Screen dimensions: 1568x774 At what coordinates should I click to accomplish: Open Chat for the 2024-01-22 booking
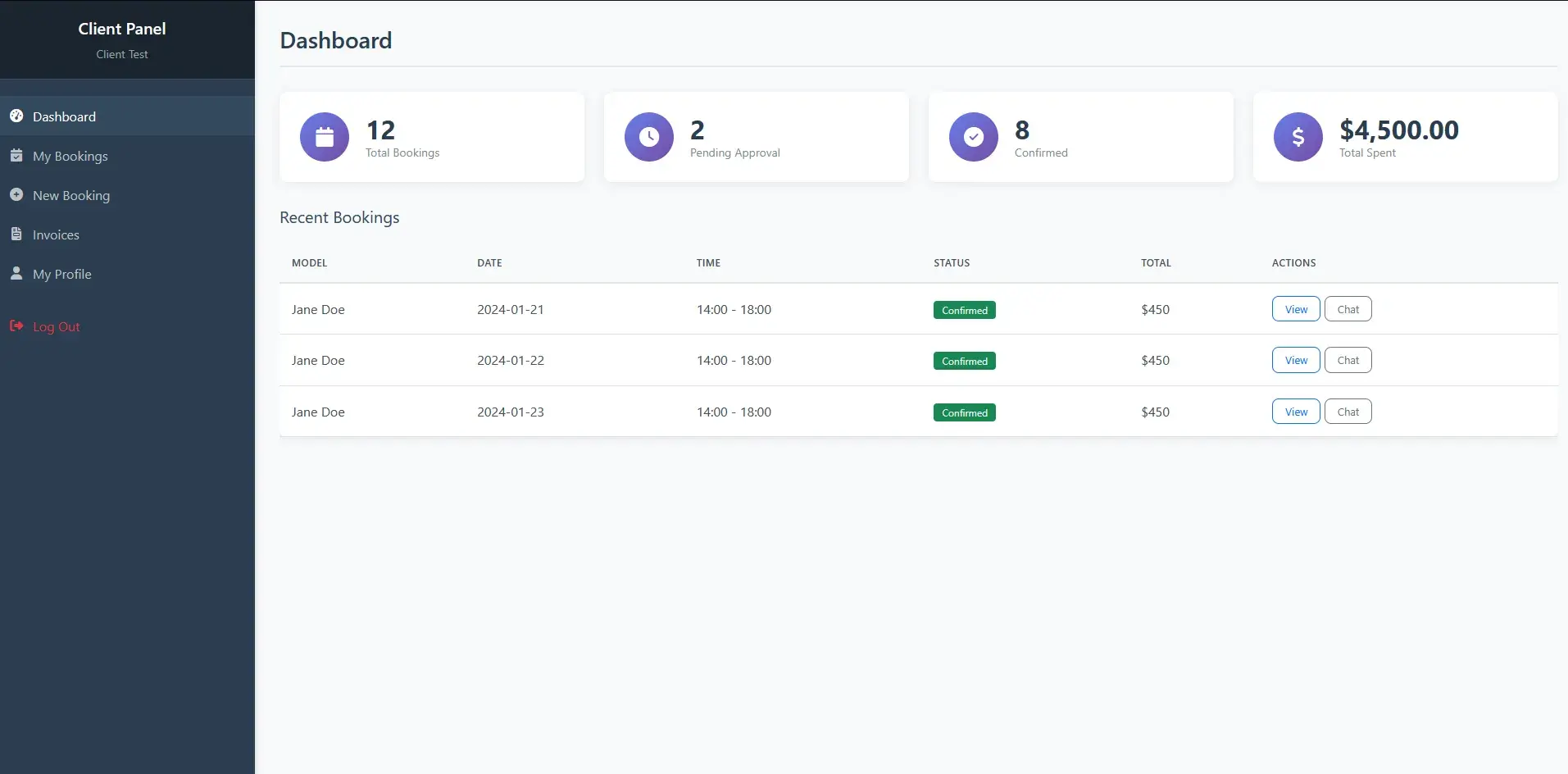(1348, 360)
